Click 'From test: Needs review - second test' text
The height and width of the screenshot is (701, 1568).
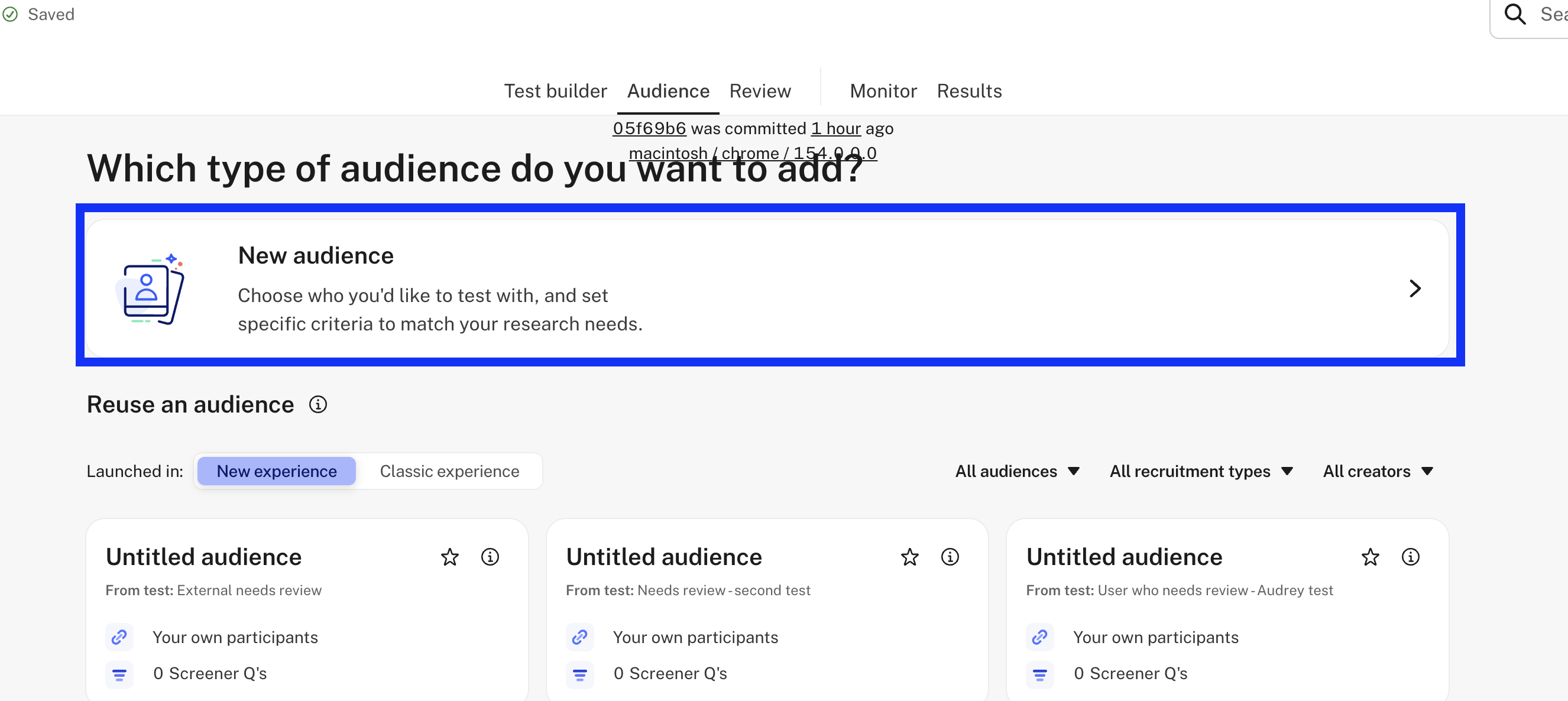688,590
